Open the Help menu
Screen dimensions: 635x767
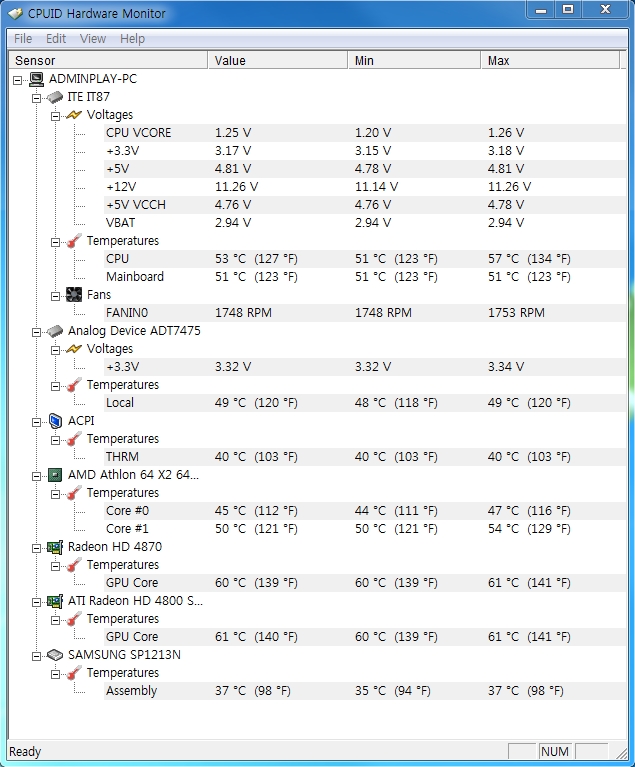132,39
